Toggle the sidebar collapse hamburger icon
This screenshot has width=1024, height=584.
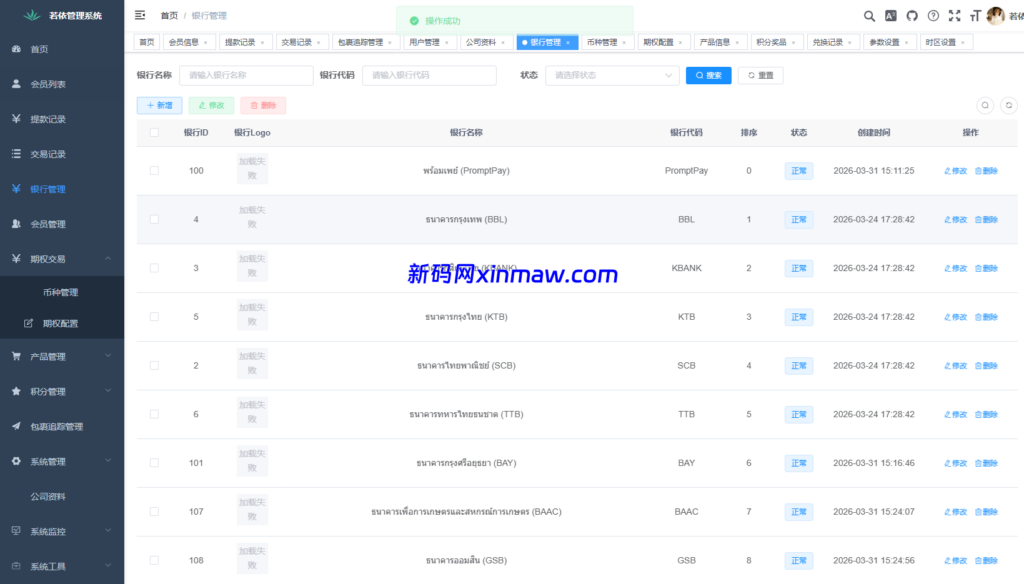140,15
